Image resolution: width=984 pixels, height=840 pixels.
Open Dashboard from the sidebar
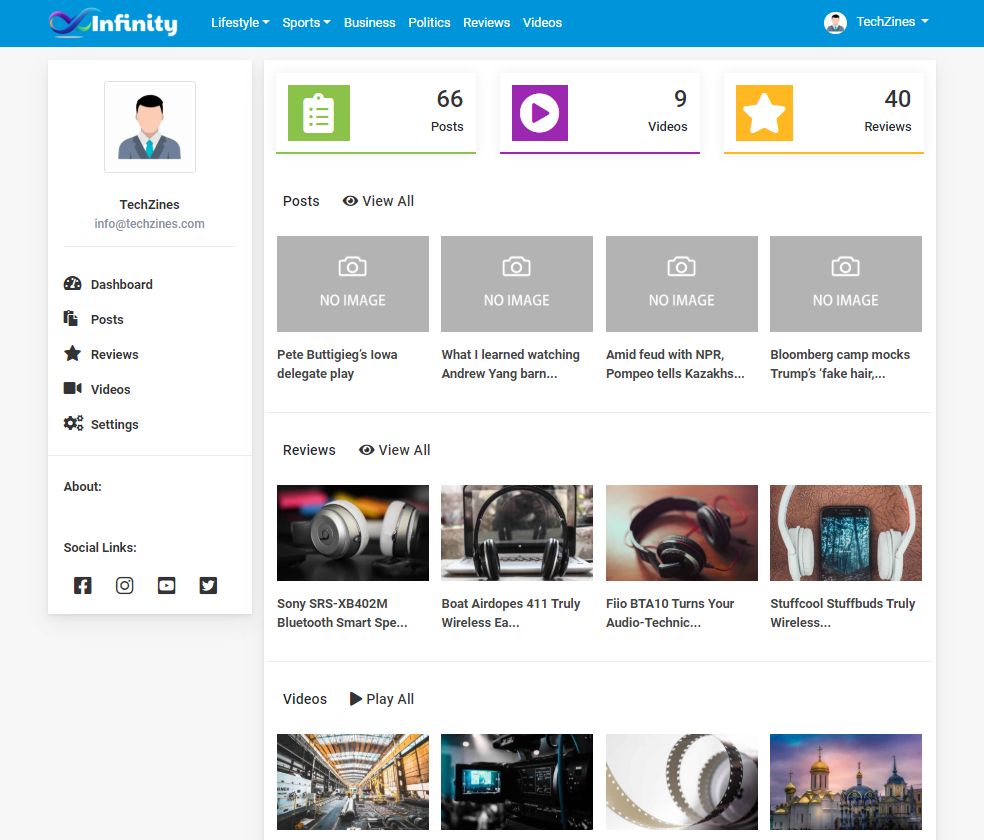[x=121, y=284]
